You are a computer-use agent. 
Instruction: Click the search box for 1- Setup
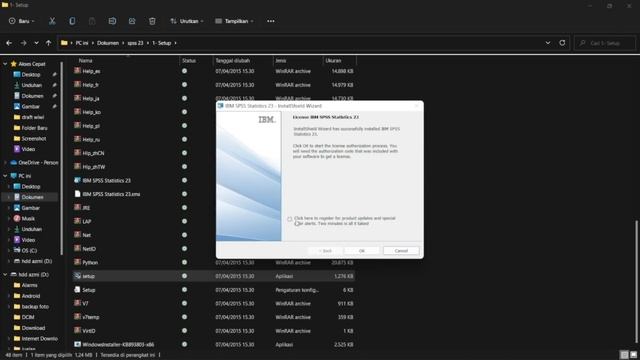[x=605, y=43]
